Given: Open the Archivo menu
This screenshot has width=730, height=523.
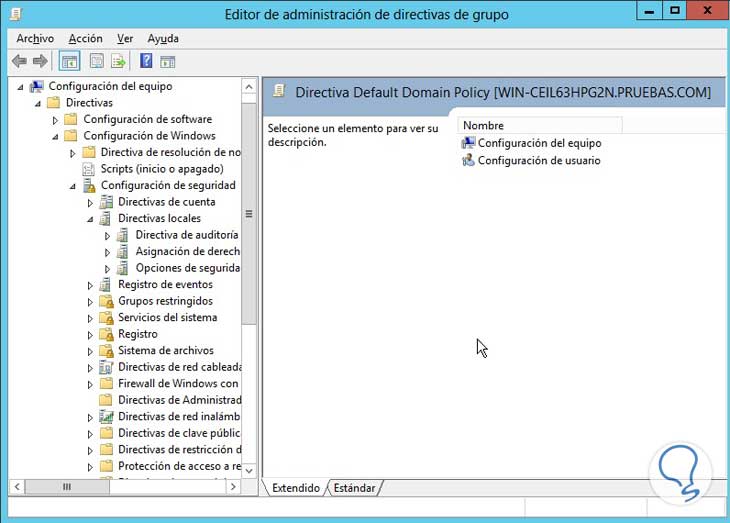Looking at the screenshot, I should [35, 39].
